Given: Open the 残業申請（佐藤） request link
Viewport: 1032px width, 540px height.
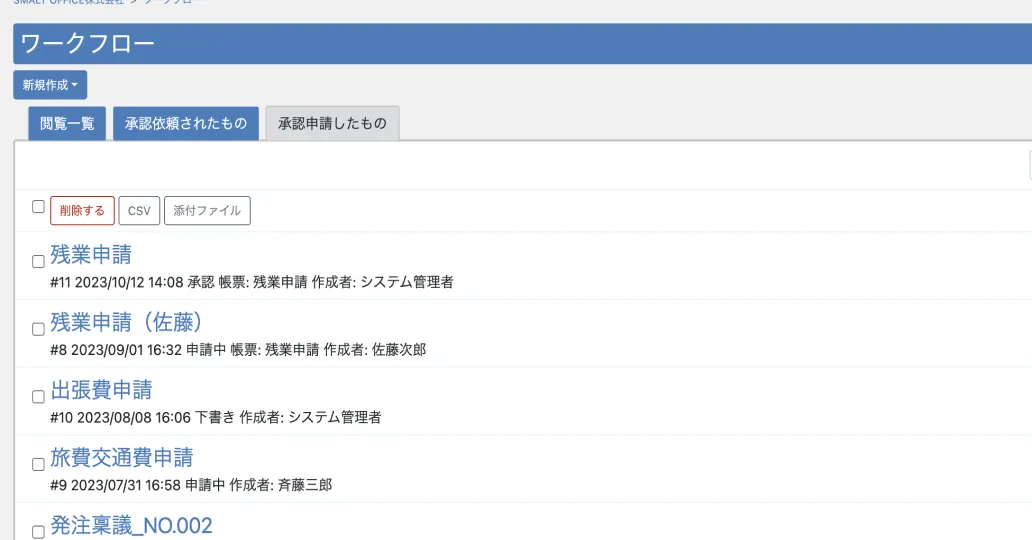Looking at the screenshot, I should click(x=127, y=322).
